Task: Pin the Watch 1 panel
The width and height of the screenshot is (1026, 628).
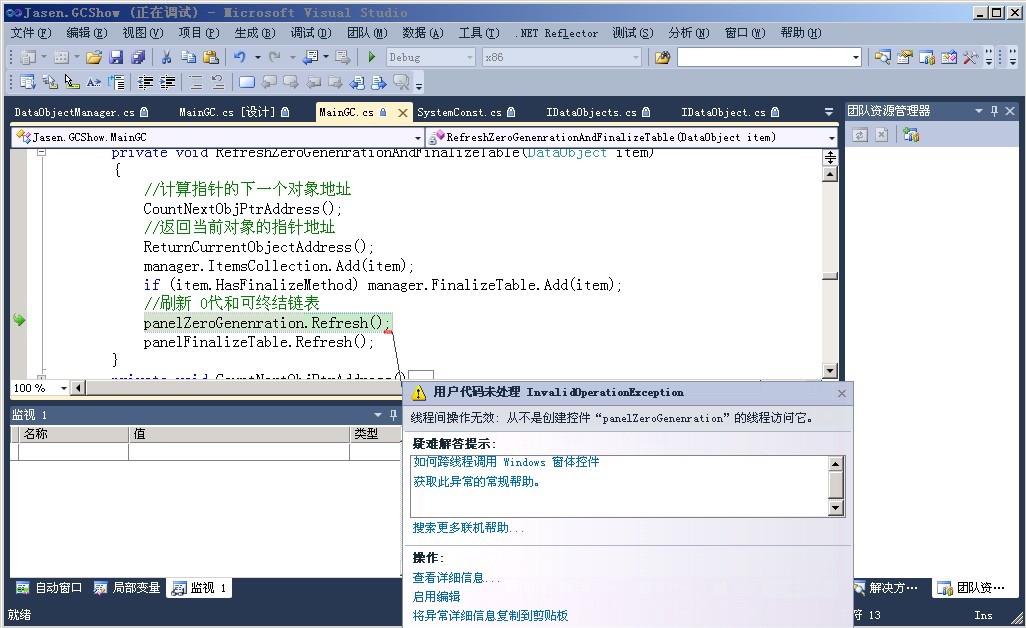Action: pos(393,415)
